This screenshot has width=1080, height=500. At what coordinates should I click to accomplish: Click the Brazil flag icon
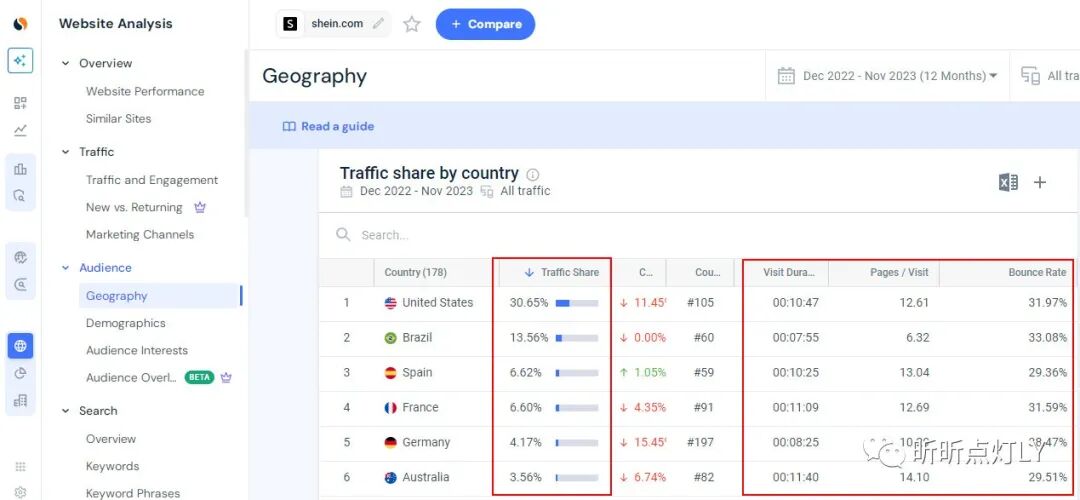pos(391,338)
